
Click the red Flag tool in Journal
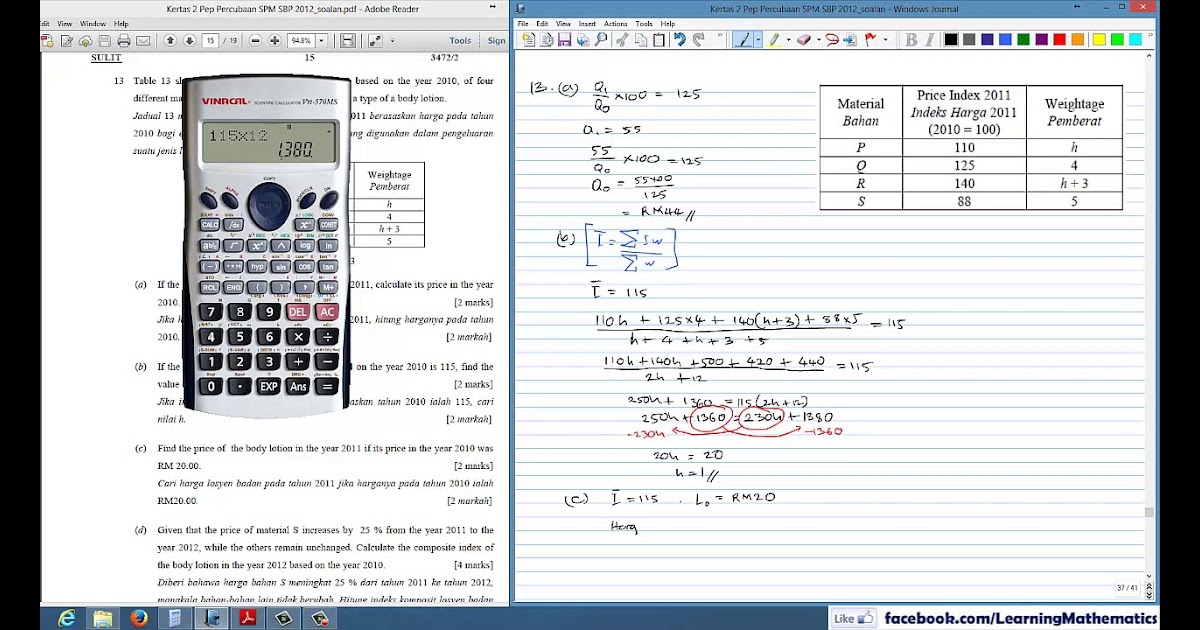[x=869, y=40]
